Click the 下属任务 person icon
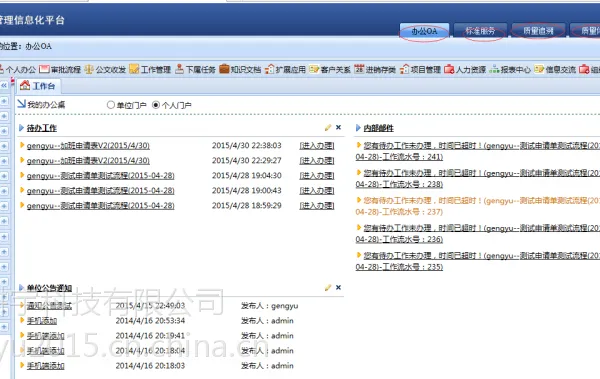 click(x=179, y=69)
